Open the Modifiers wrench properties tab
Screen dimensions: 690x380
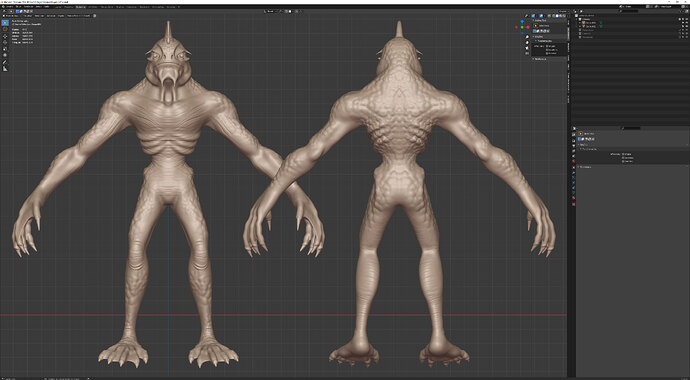click(x=574, y=172)
